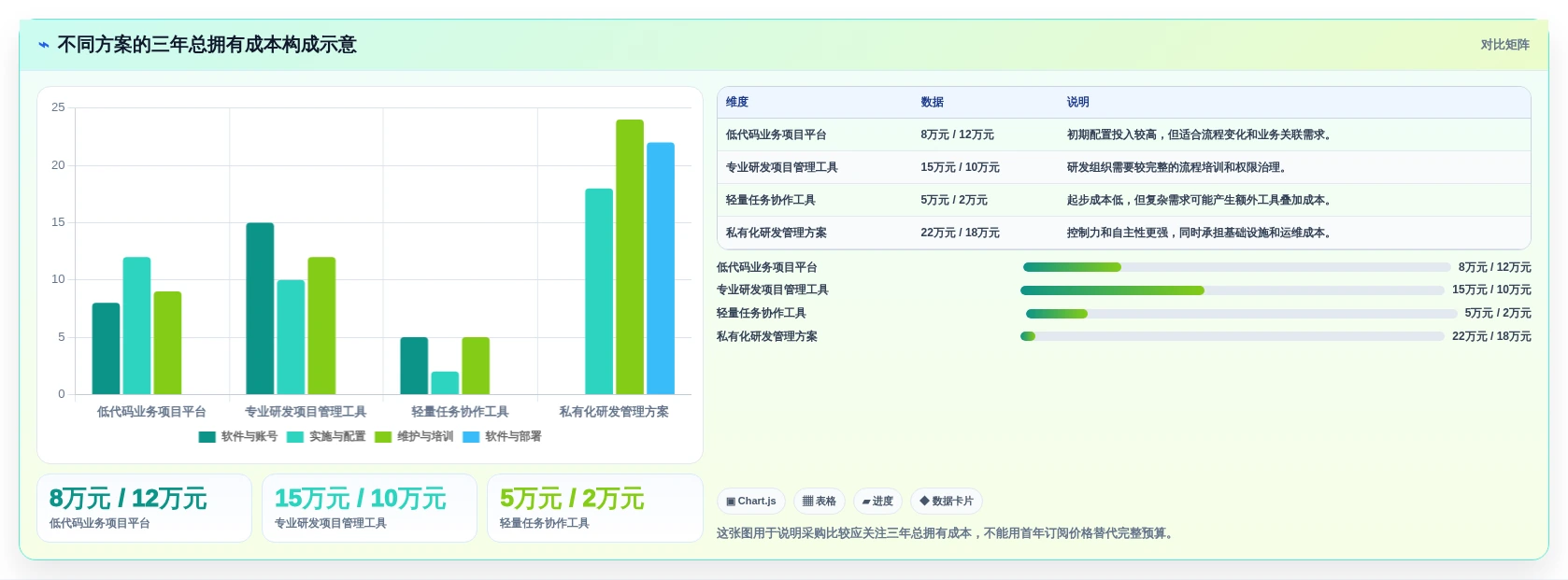Toggle the 实施与配置 legend swatch

295,436
